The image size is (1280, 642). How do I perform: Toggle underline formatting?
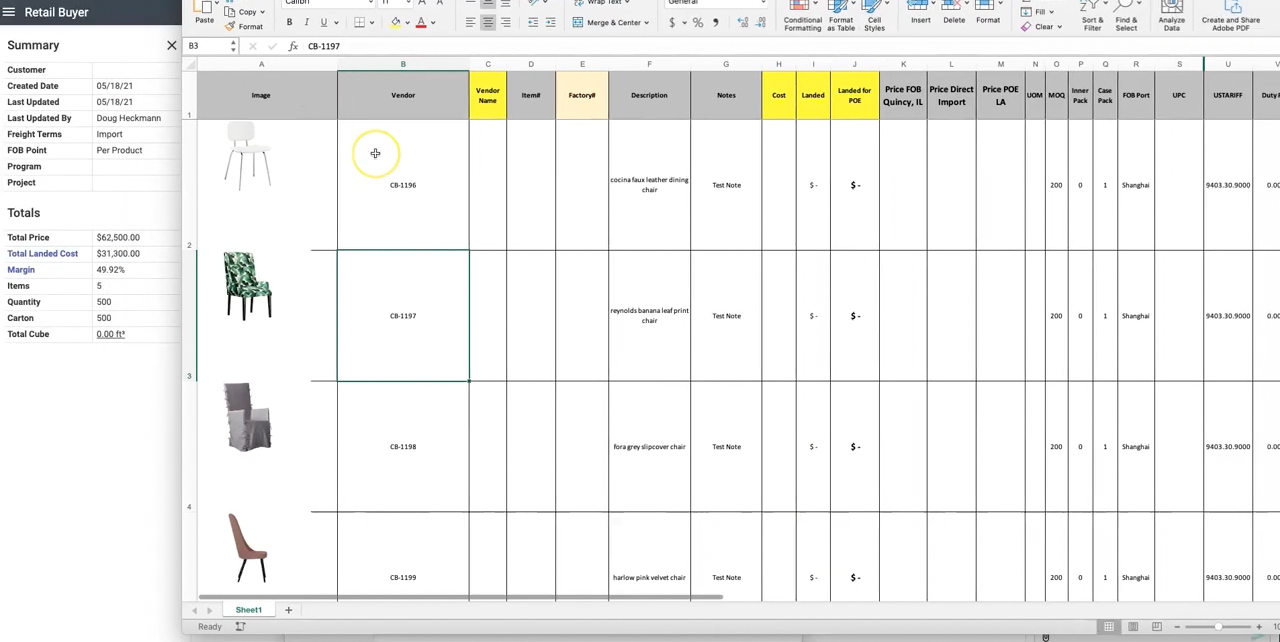(323, 22)
